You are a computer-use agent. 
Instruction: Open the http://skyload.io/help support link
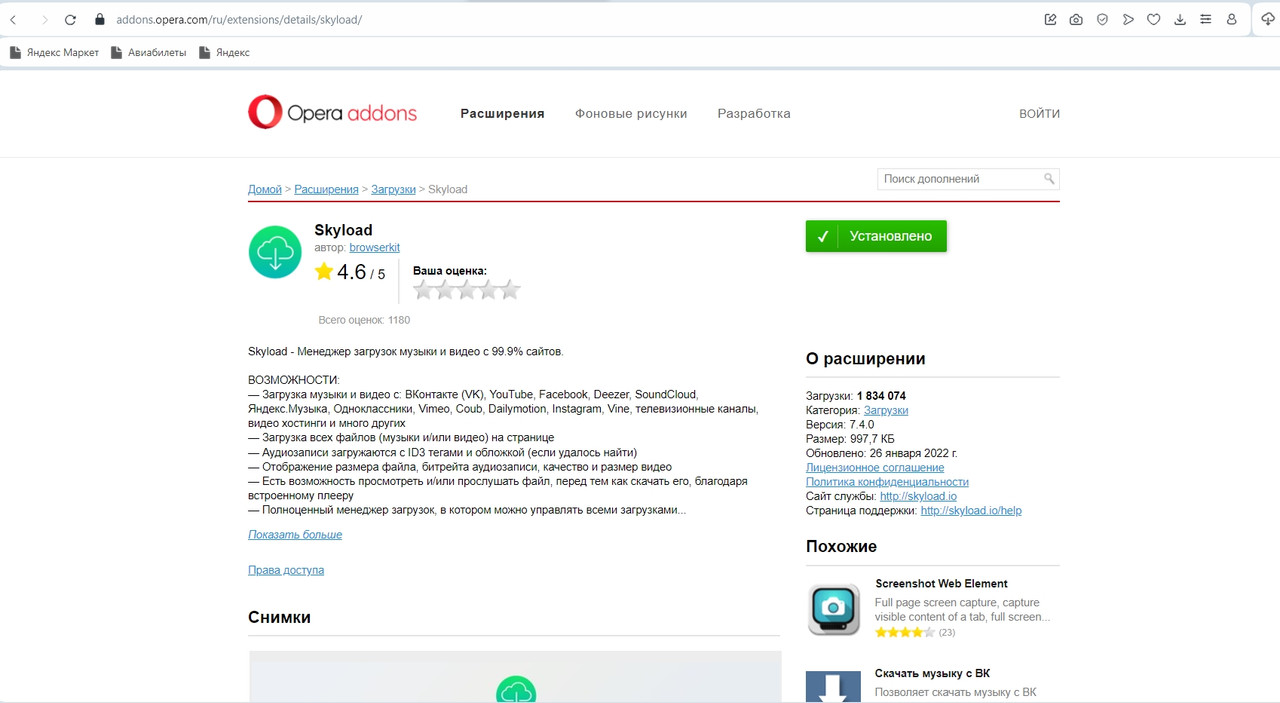pyautogui.click(x=971, y=511)
